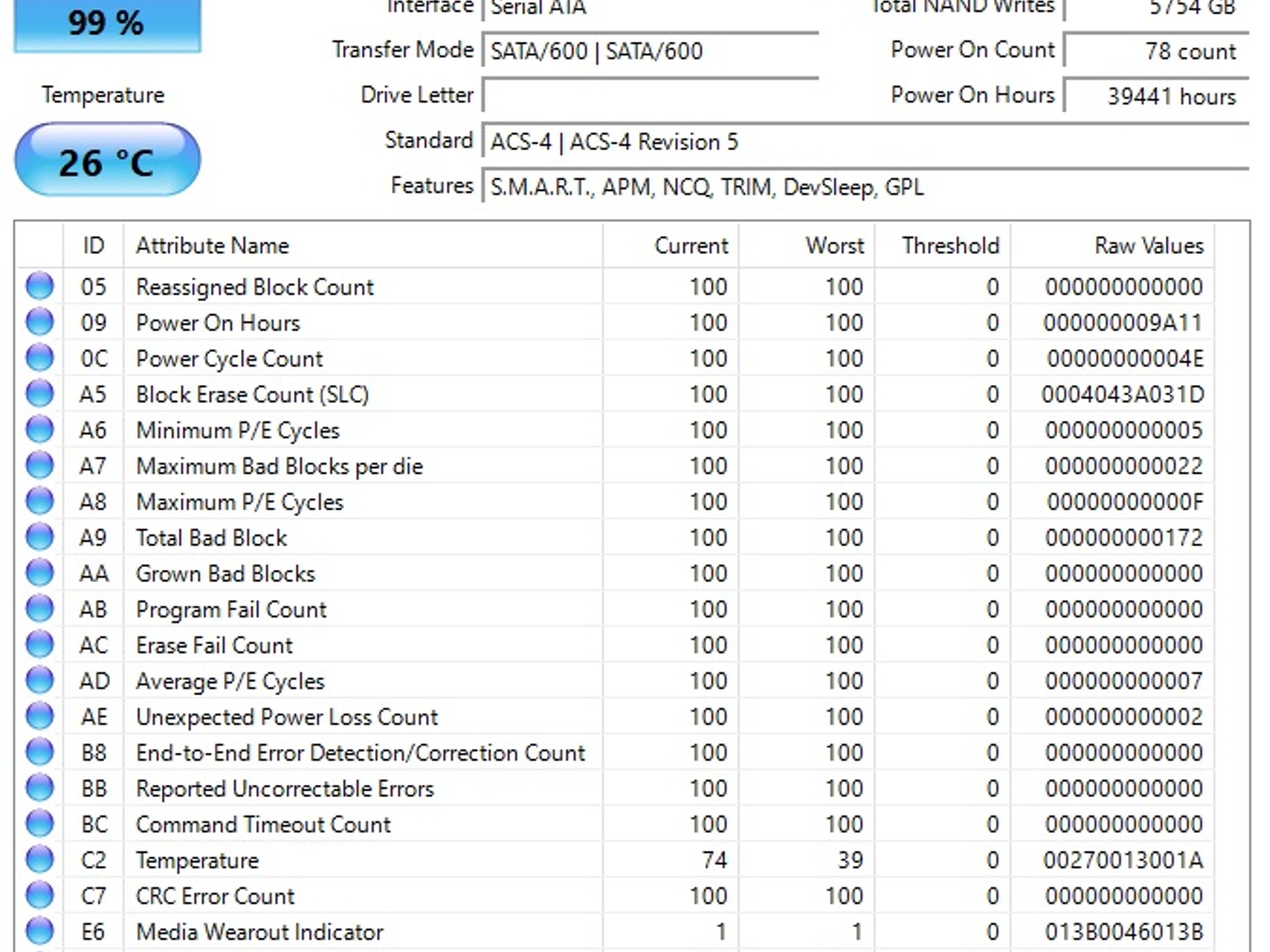This screenshot has width=1270, height=952.
Task: Click the E6 attribute ID cell
Action: click(x=94, y=932)
